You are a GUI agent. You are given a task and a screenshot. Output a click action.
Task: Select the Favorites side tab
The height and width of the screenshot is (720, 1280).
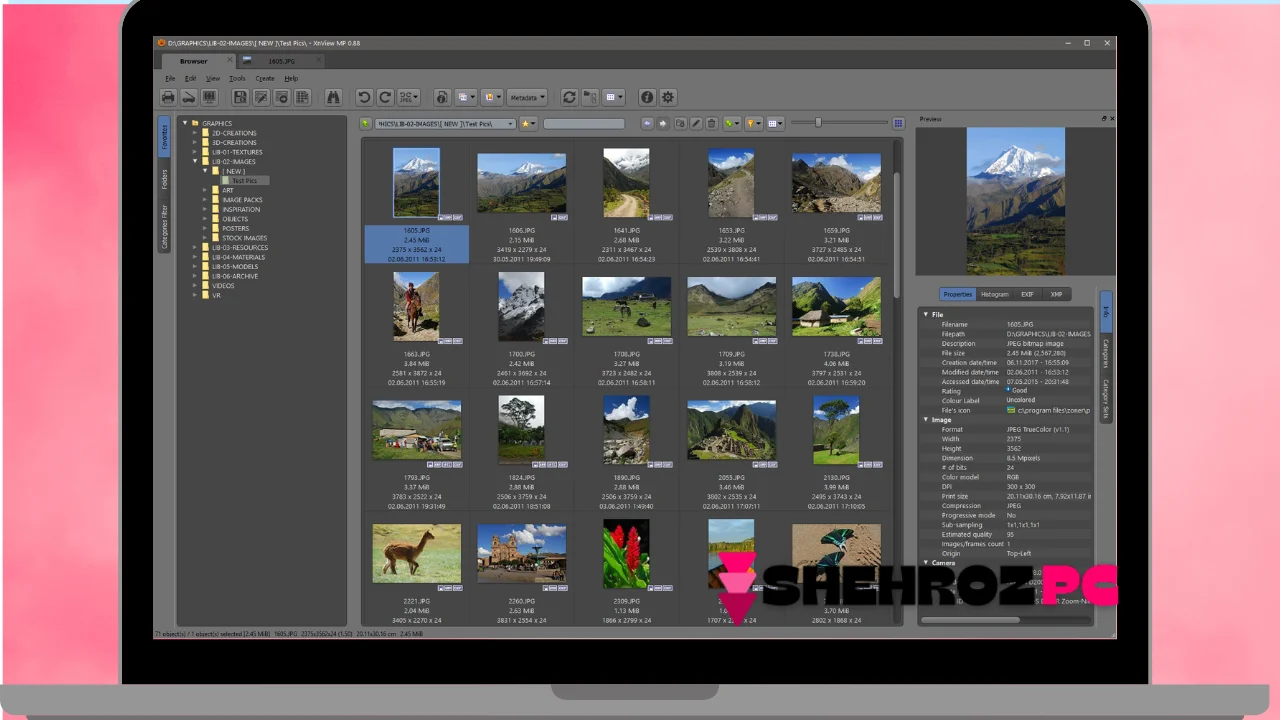click(x=164, y=137)
